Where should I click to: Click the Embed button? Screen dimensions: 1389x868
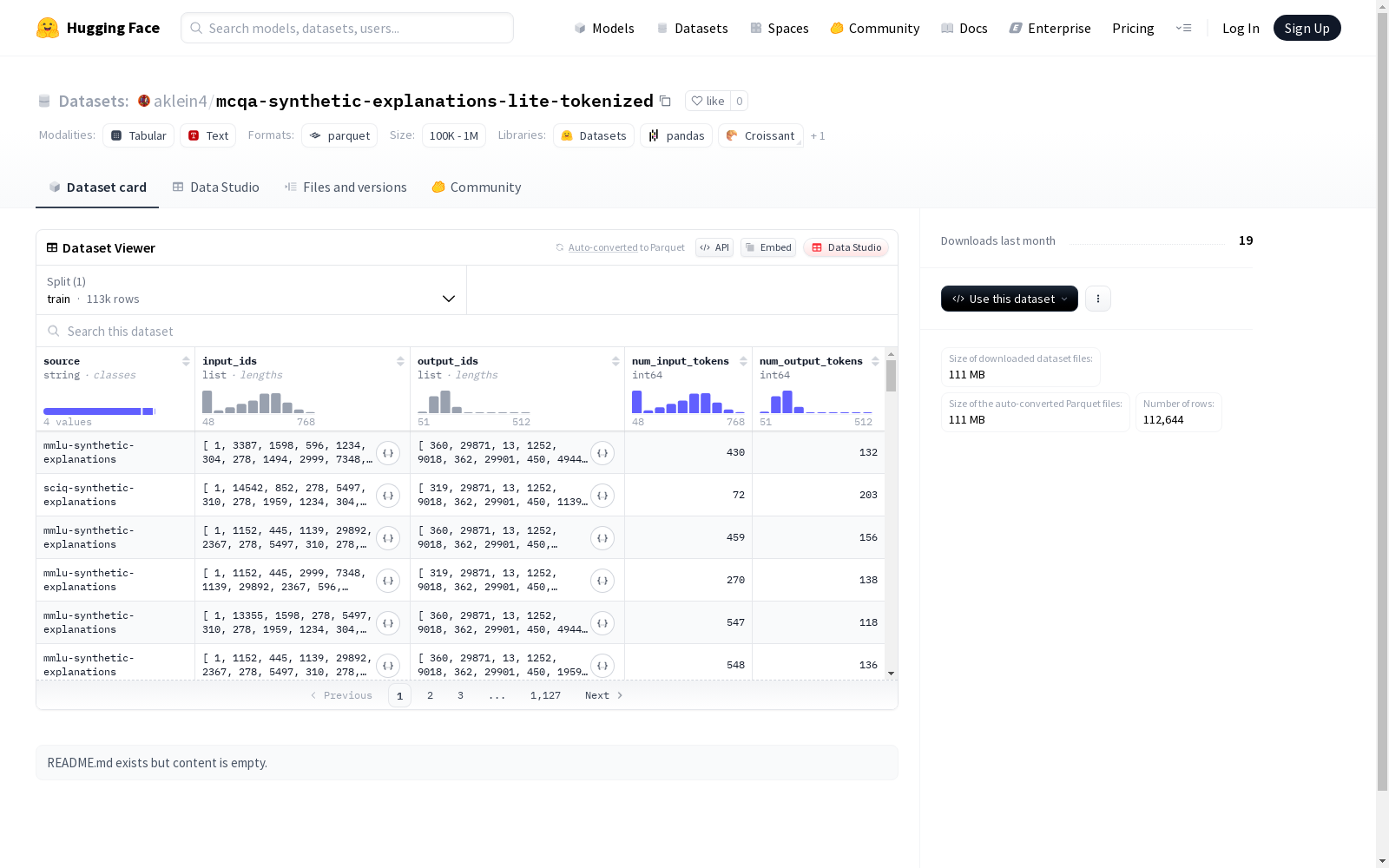point(768,247)
